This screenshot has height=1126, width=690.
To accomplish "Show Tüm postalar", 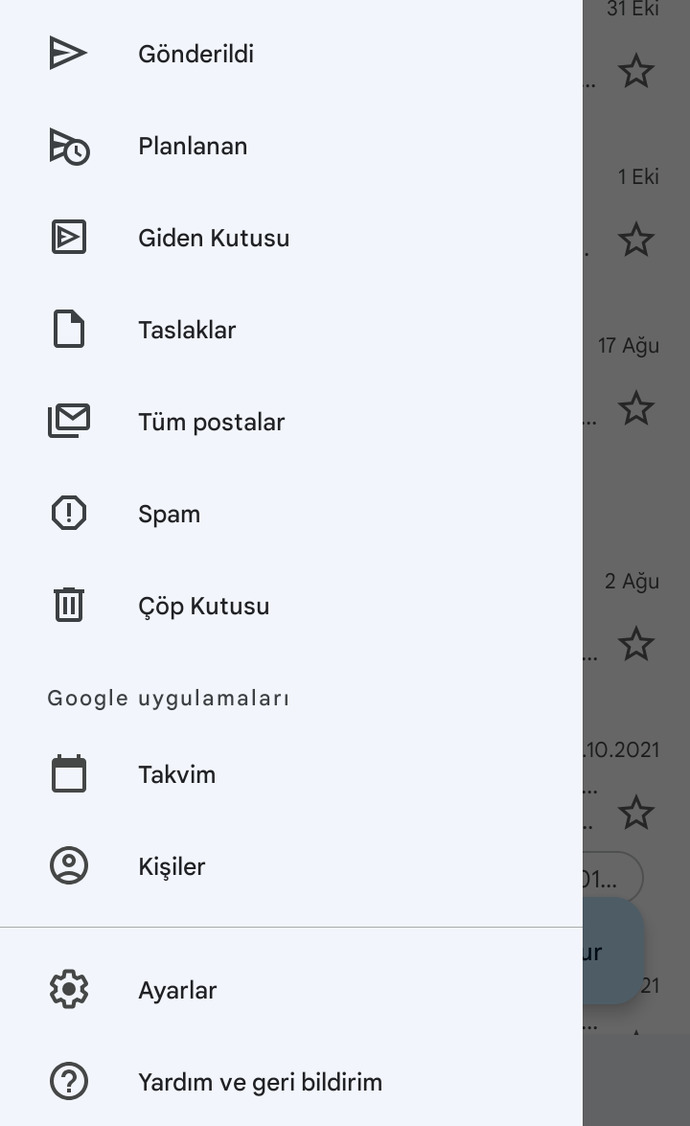I will coord(291,422).
